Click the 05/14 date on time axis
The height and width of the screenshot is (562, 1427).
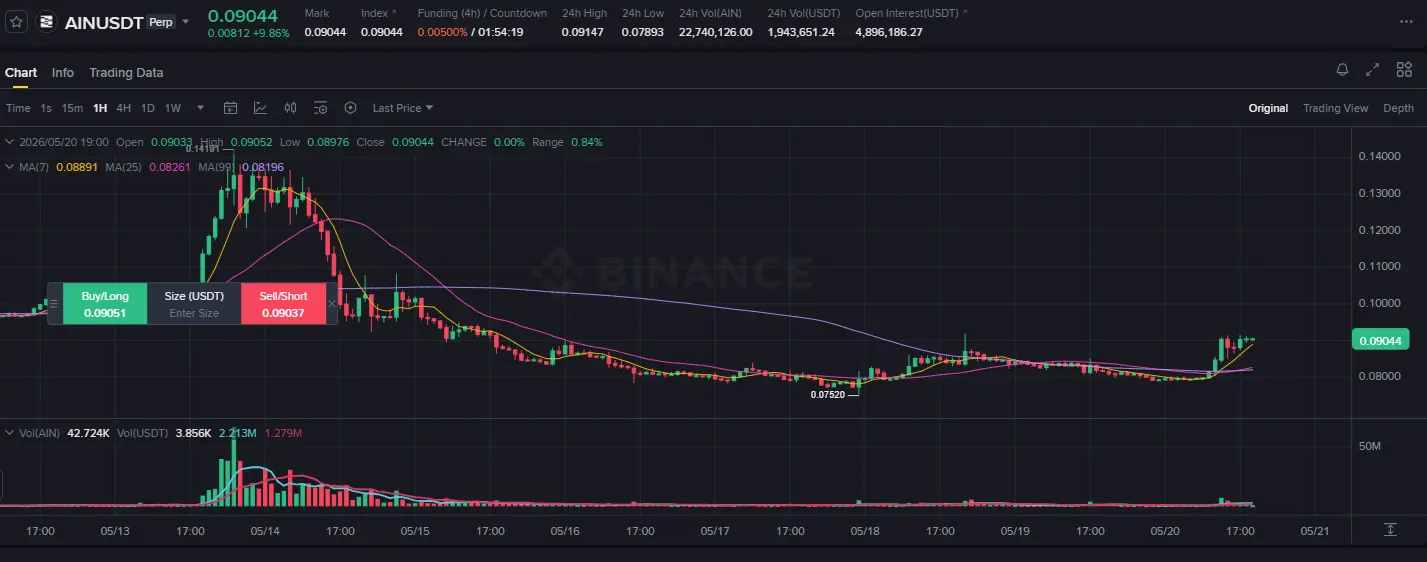[x=265, y=531]
